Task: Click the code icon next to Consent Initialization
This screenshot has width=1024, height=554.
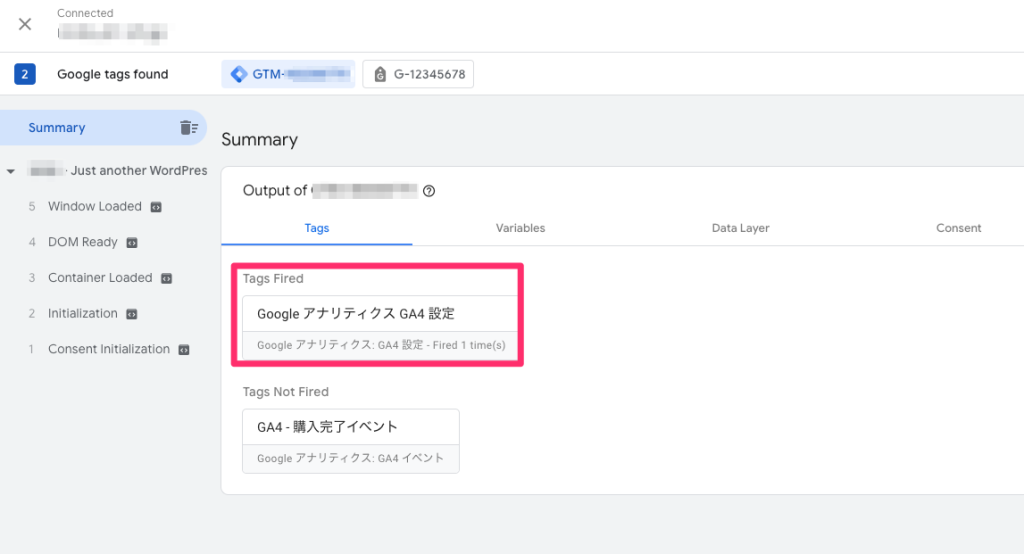Action: point(184,350)
